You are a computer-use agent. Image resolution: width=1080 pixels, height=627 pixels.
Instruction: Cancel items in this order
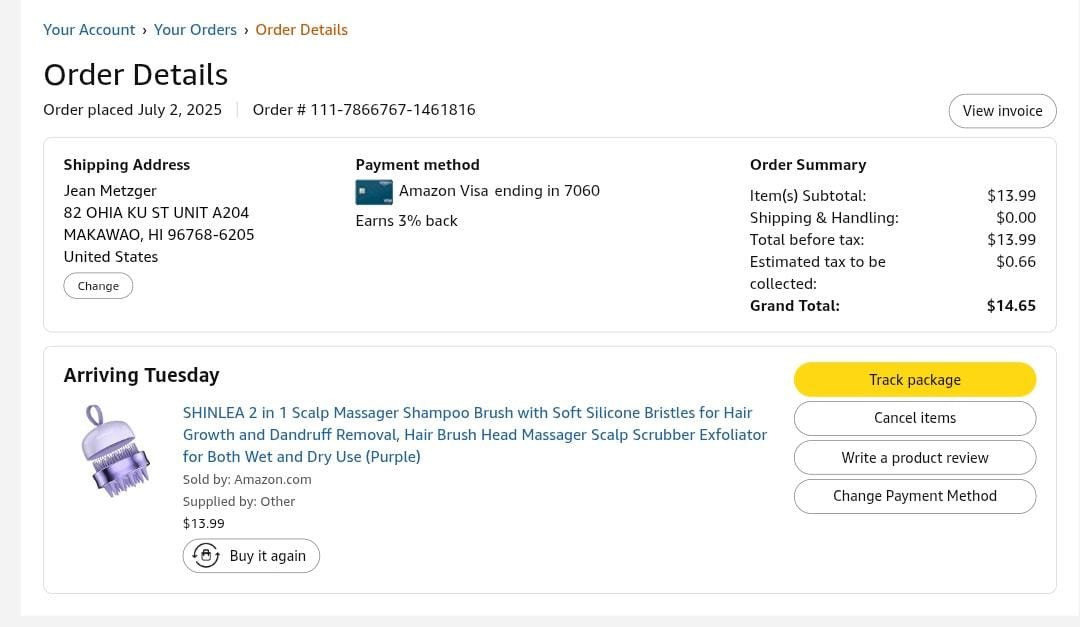(915, 418)
